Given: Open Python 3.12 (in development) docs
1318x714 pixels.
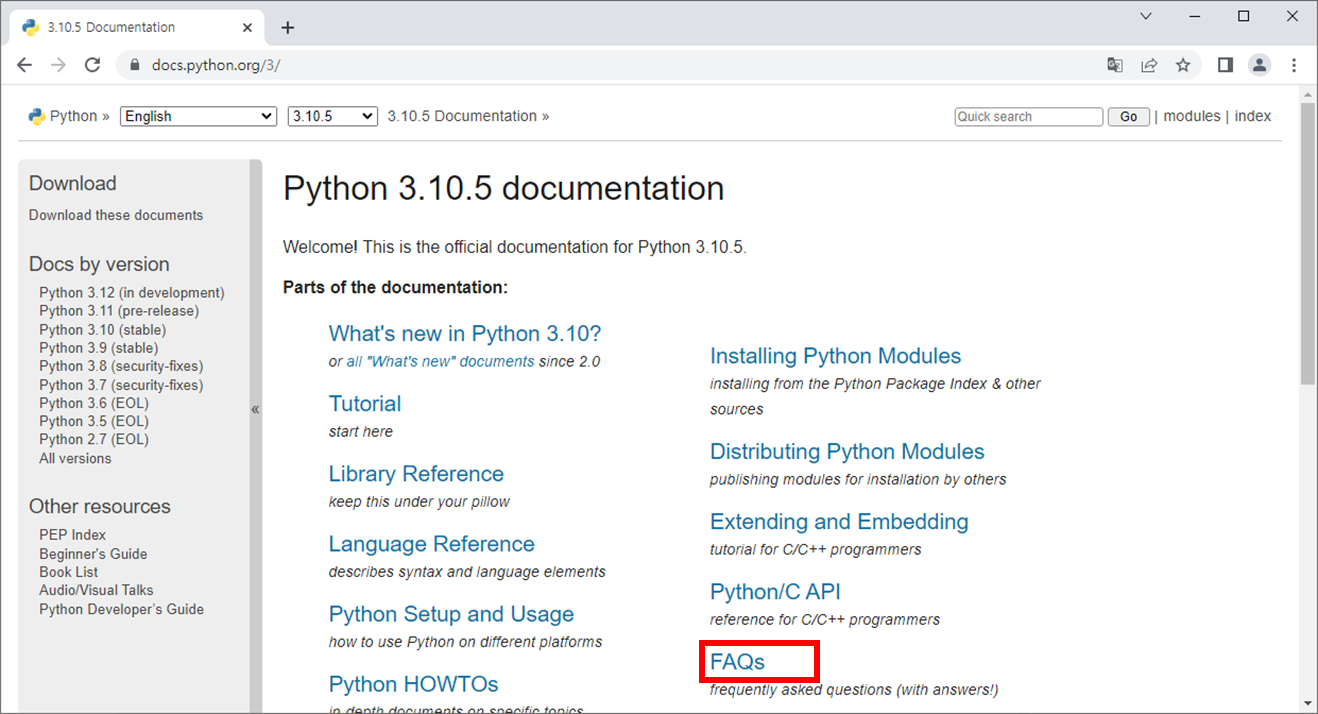Looking at the screenshot, I should [132, 293].
